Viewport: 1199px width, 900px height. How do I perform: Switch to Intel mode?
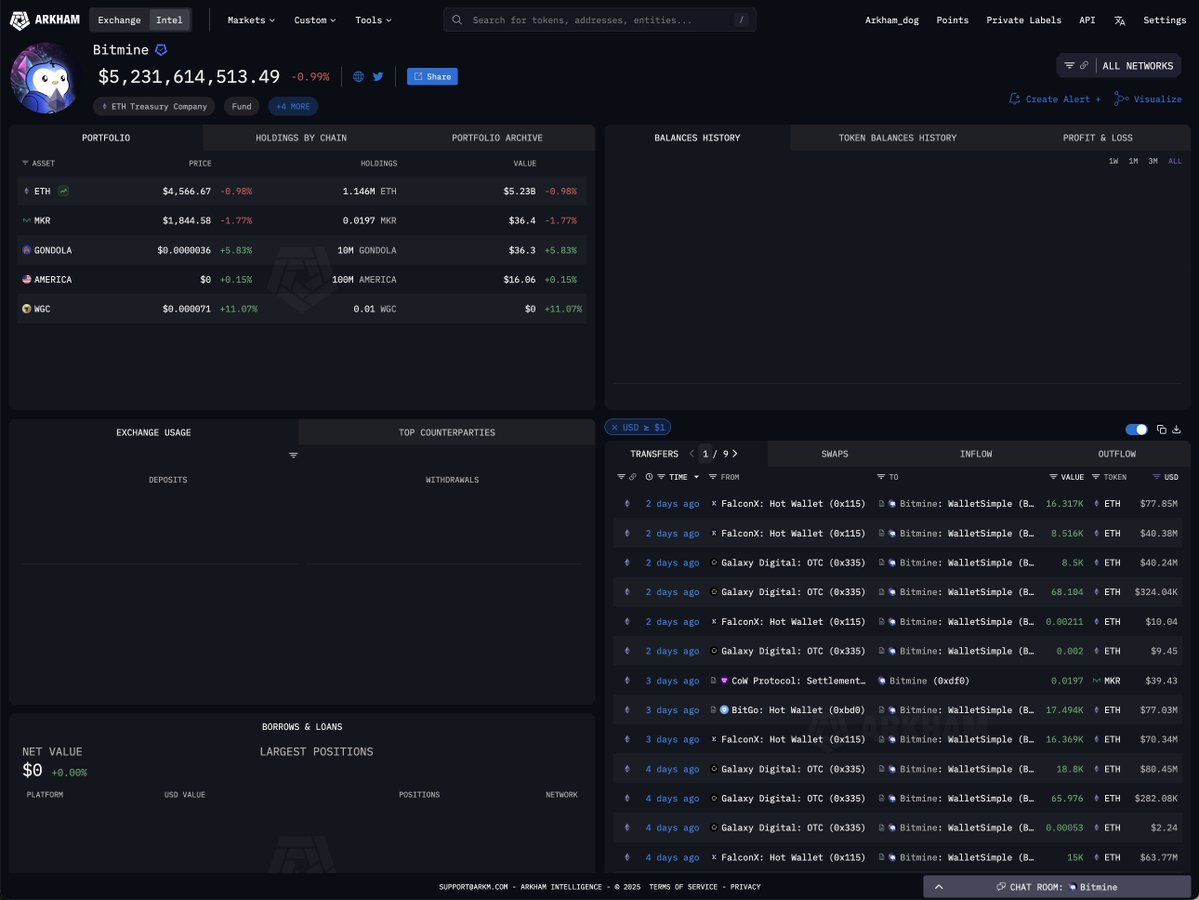pyautogui.click(x=170, y=20)
